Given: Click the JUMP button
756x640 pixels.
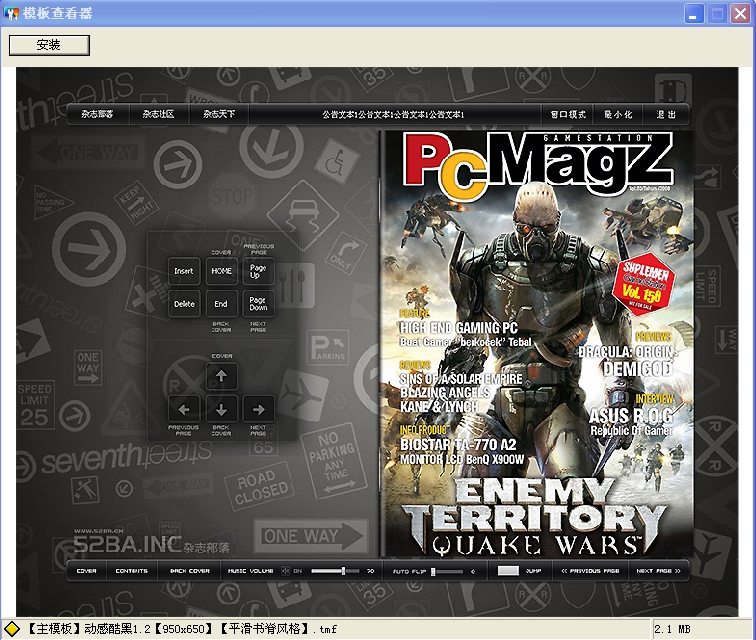Looking at the screenshot, I should coord(533,571).
